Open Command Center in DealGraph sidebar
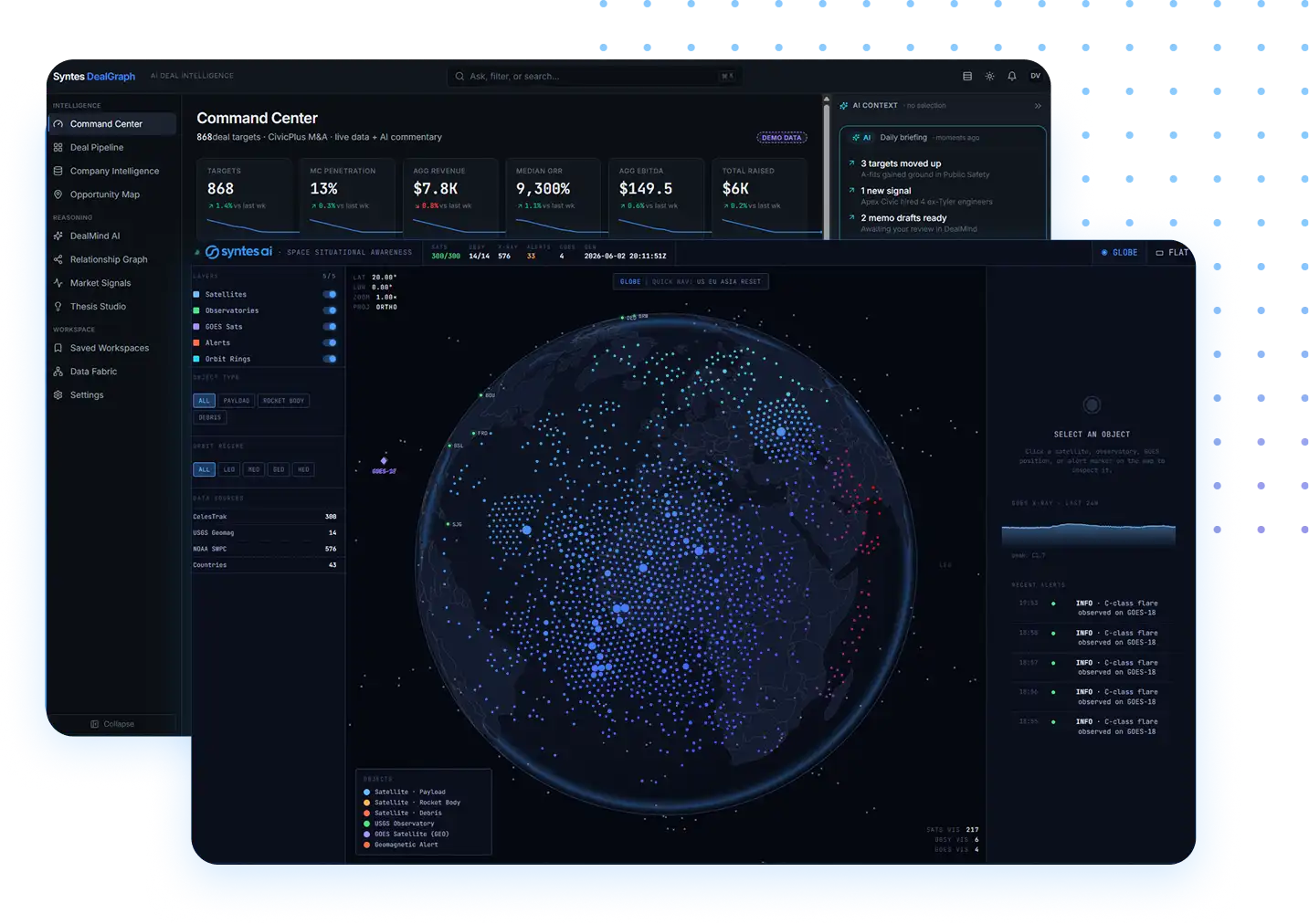The width and height of the screenshot is (1309, 924). click(112, 123)
